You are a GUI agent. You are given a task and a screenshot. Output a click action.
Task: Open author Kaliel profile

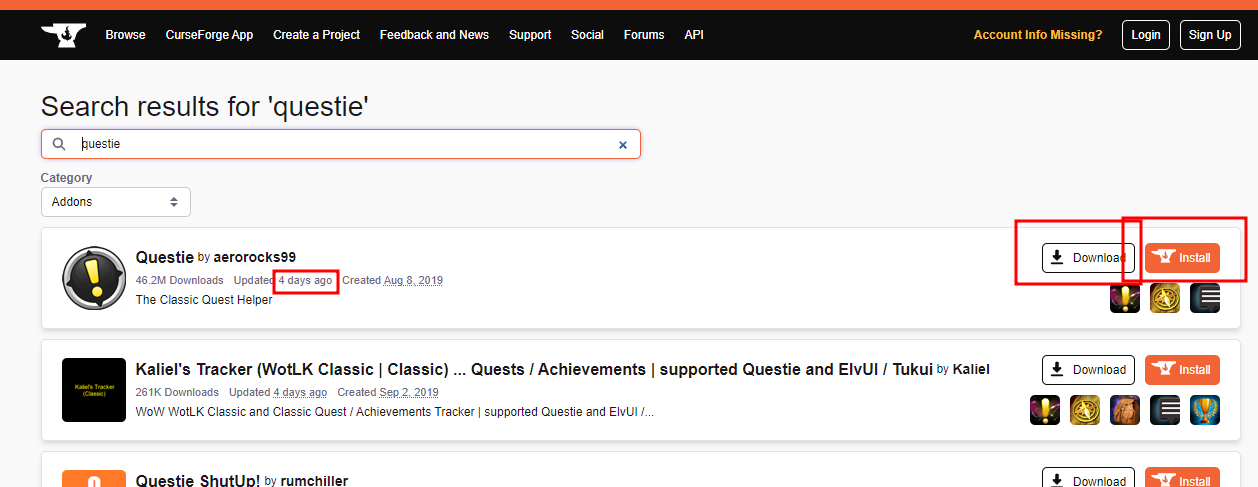(971, 369)
